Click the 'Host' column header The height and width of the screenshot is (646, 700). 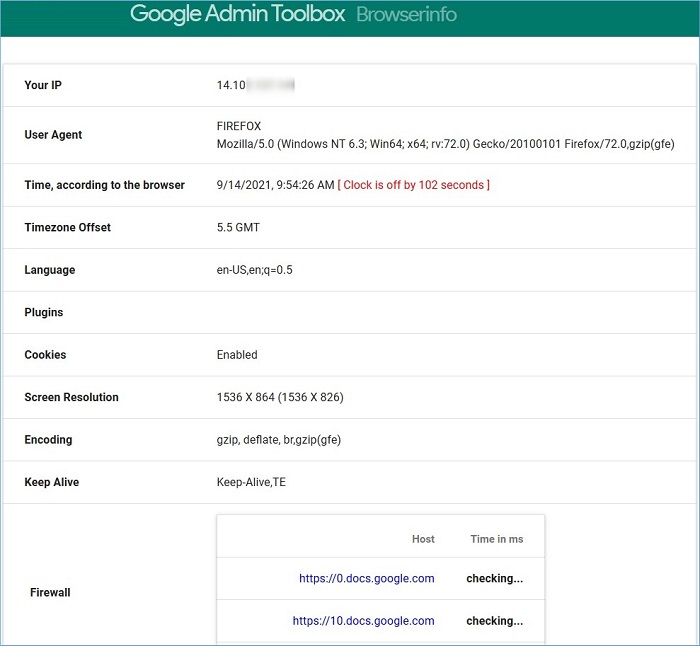coord(423,539)
